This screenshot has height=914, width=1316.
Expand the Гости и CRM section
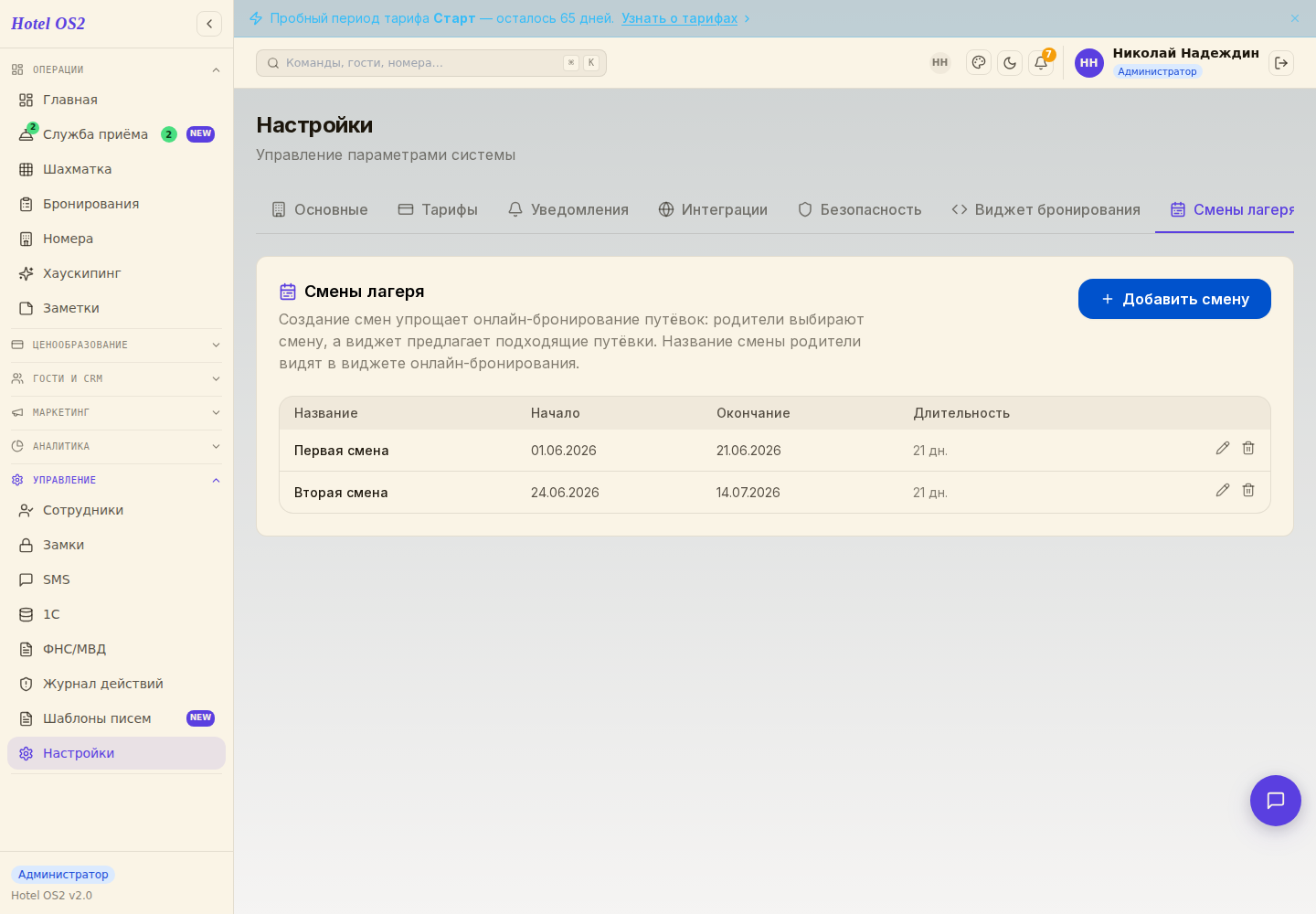pyautogui.click(x=116, y=378)
